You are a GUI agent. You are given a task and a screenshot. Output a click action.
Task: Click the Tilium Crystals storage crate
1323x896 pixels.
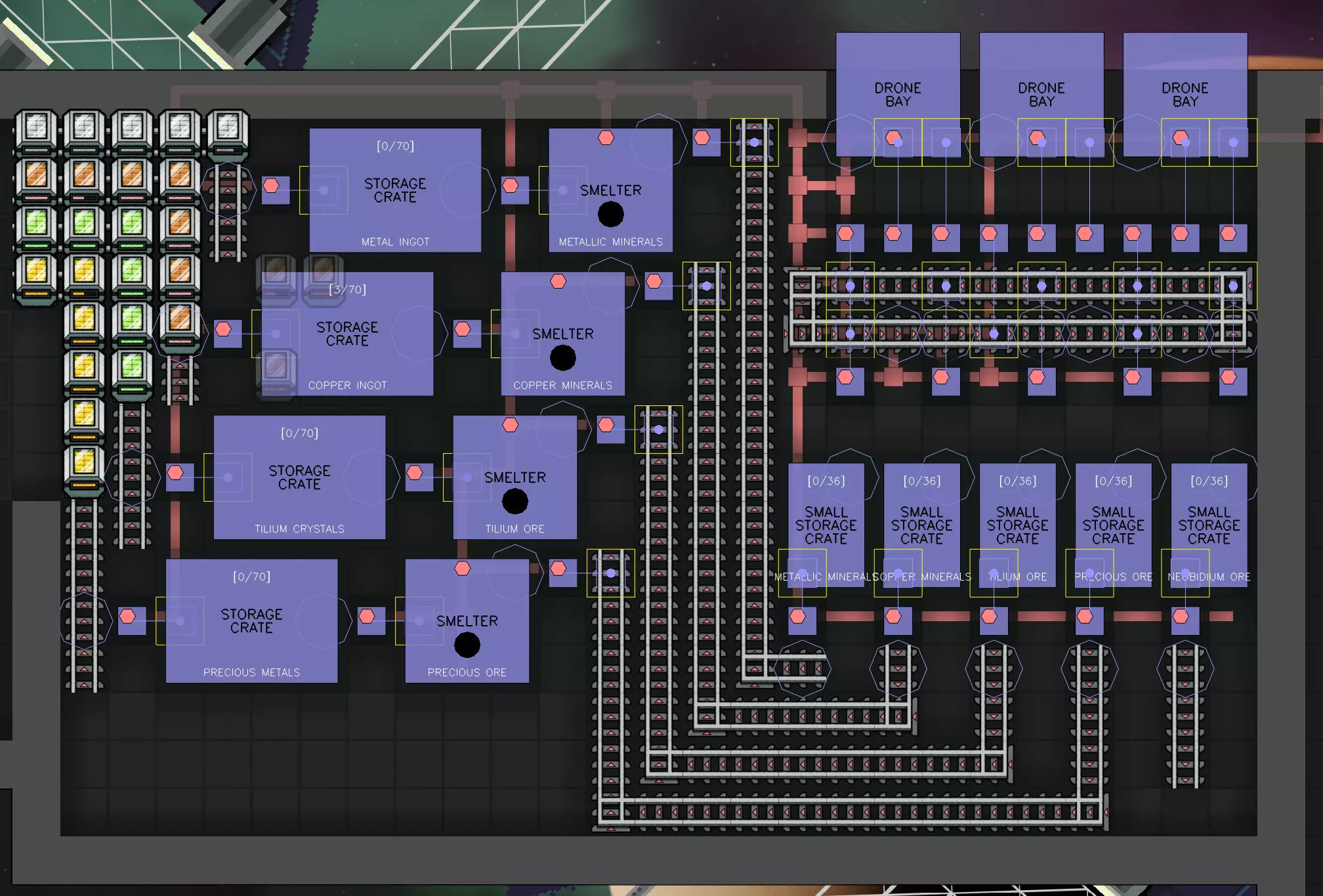[299, 478]
